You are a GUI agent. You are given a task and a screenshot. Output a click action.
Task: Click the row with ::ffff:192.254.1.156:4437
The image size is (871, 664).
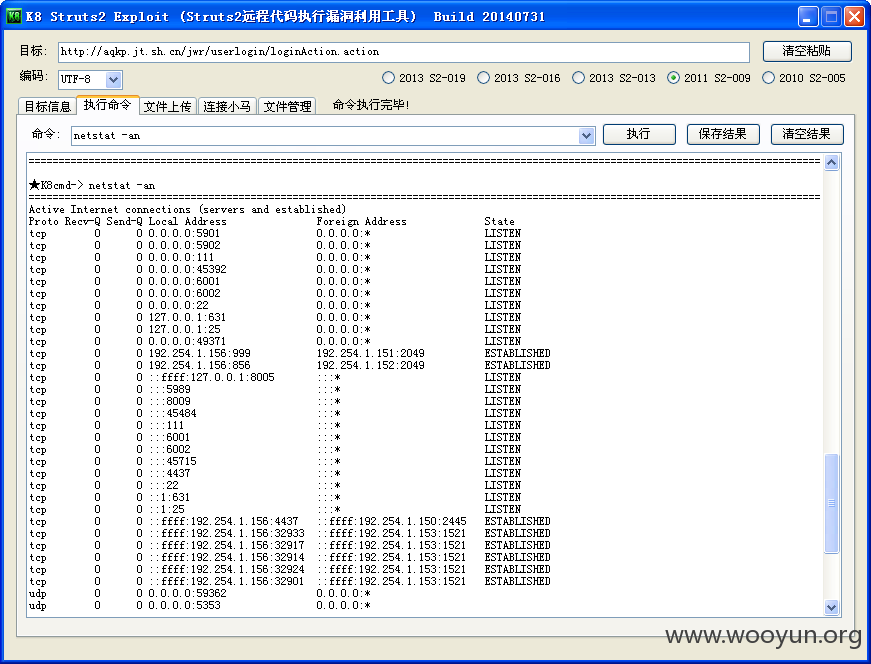click(x=289, y=521)
